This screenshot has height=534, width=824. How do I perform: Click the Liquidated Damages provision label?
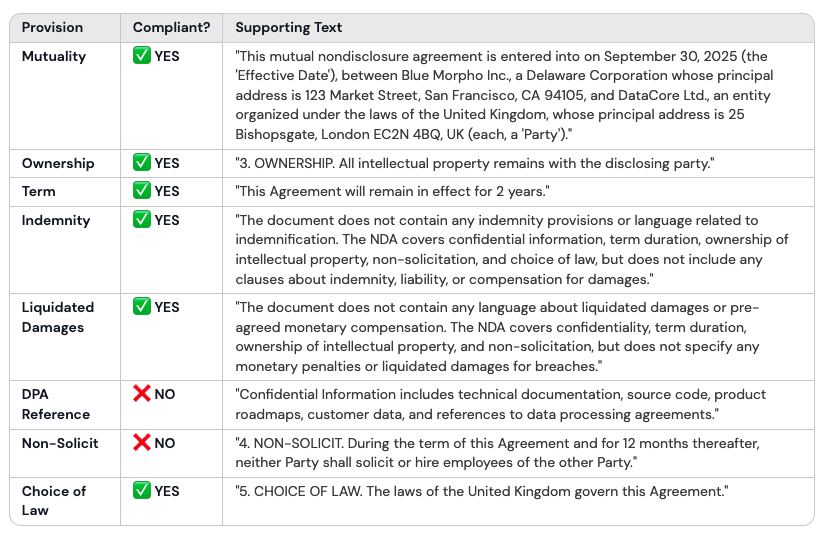58,317
